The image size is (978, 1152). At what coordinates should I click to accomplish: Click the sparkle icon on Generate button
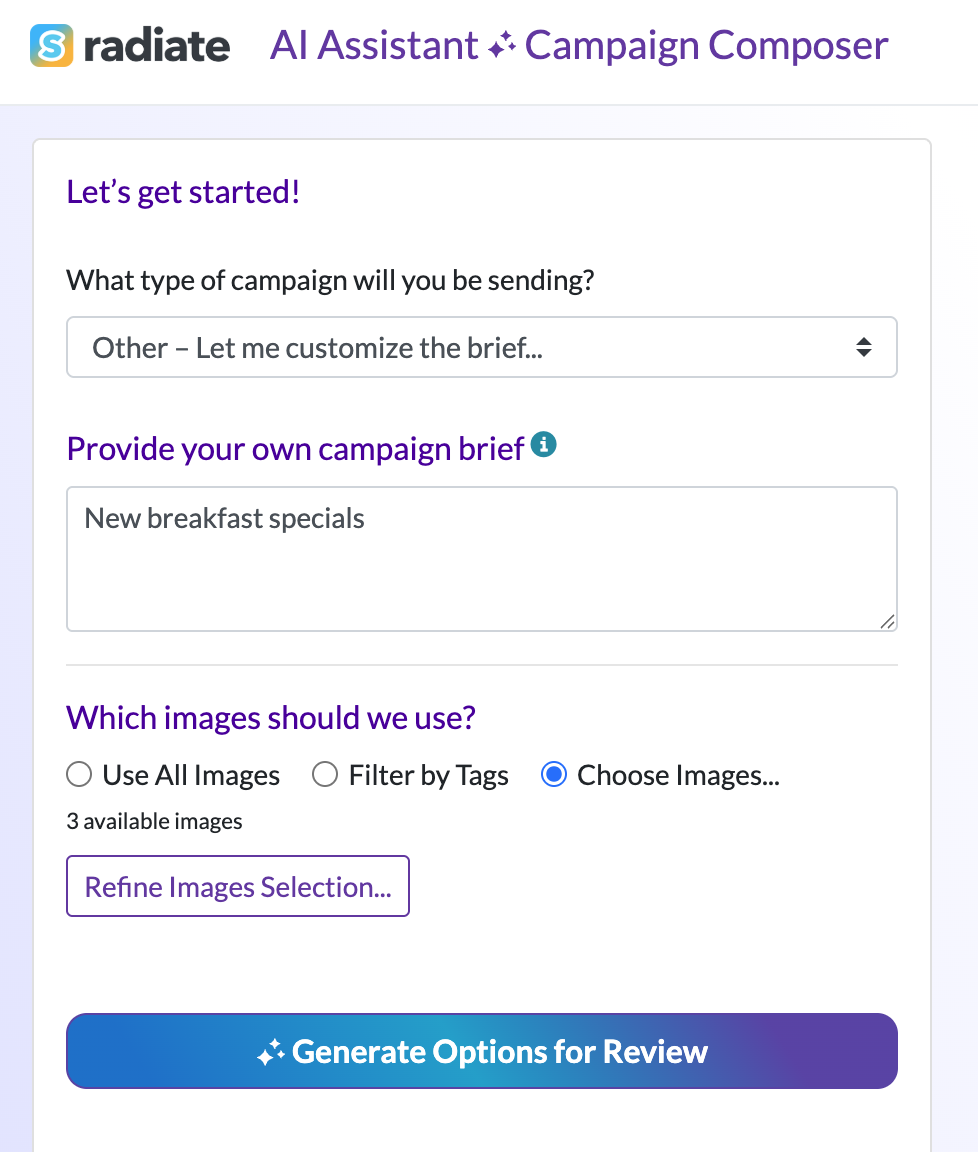coord(270,1052)
